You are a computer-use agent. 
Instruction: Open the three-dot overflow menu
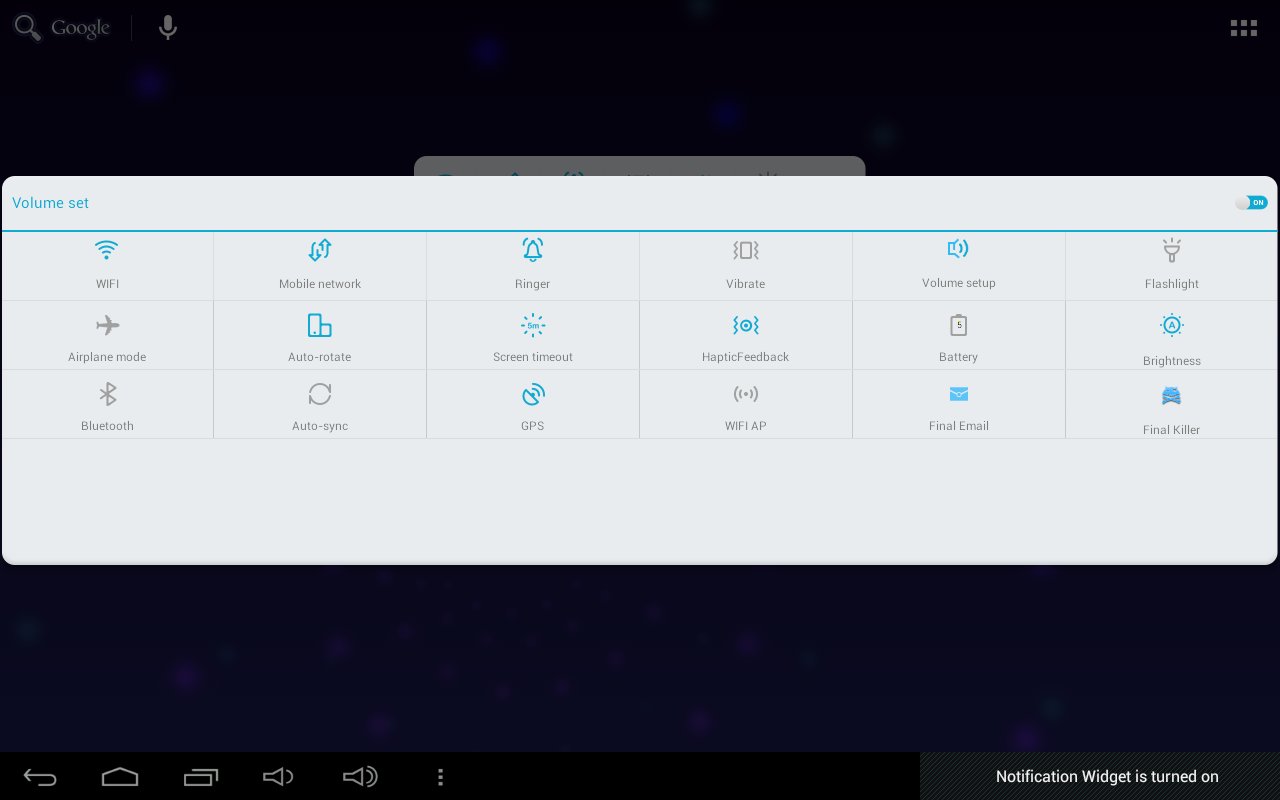[x=440, y=777]
